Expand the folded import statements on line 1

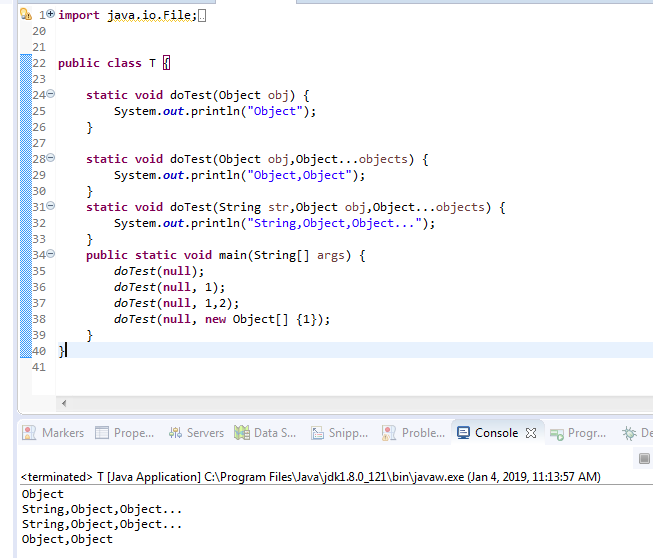50,14
